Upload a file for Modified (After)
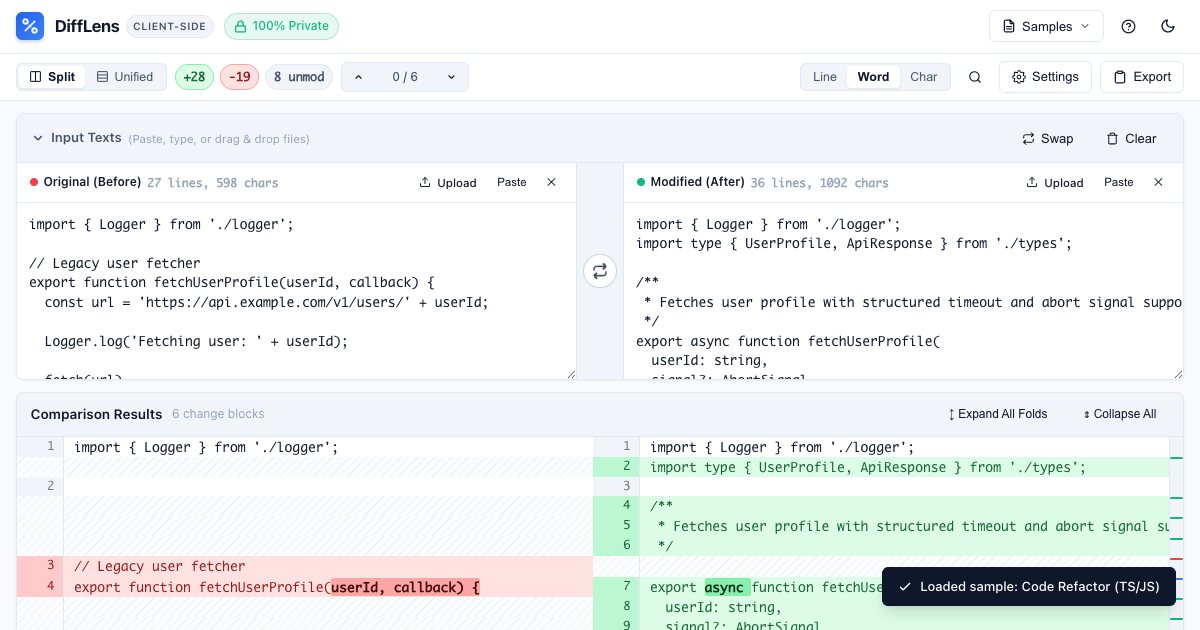This screenshot has height=630, width=1200. pos(1054,182)
